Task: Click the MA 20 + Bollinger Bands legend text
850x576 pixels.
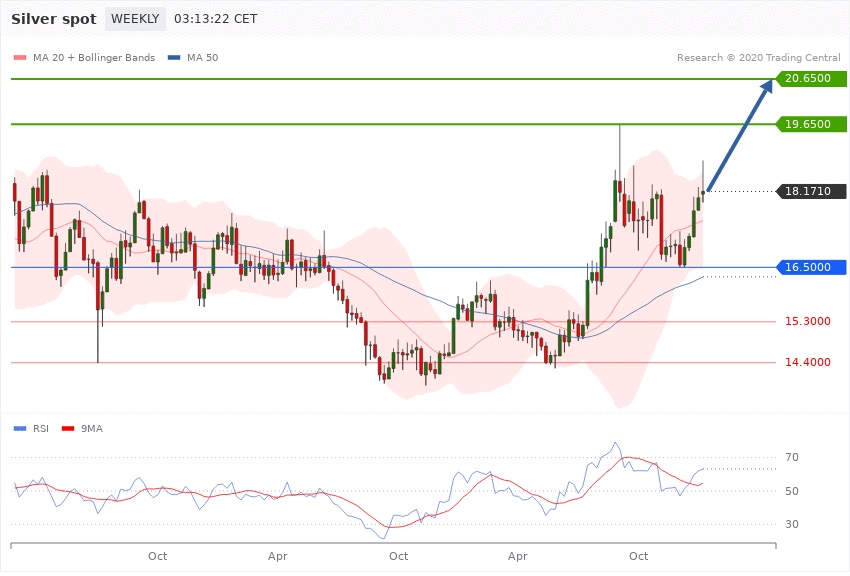Action: coord(94,57)
